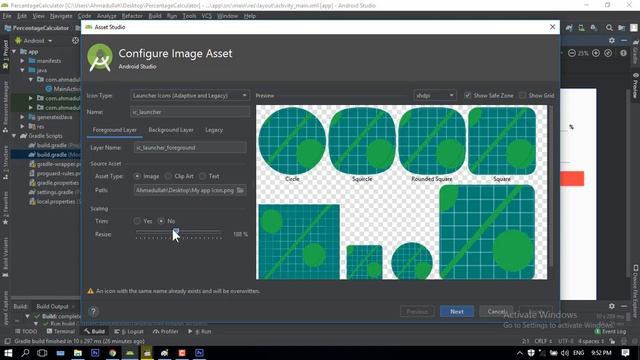Image resolution: width=640 pixels, height=360 pixels.
Task: Open the Icon Type dropdown
Action: point(190,96)
